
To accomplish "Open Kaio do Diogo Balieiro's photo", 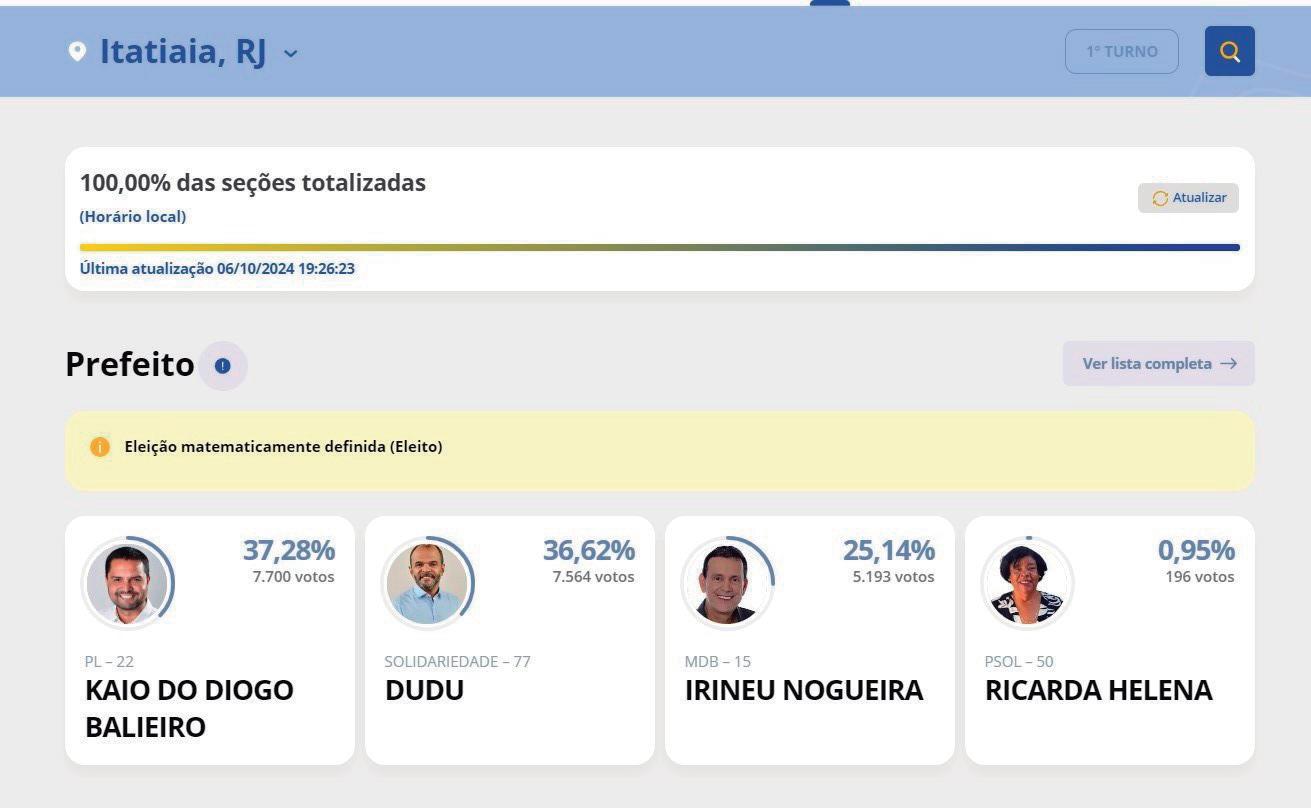I will point(127,584).
